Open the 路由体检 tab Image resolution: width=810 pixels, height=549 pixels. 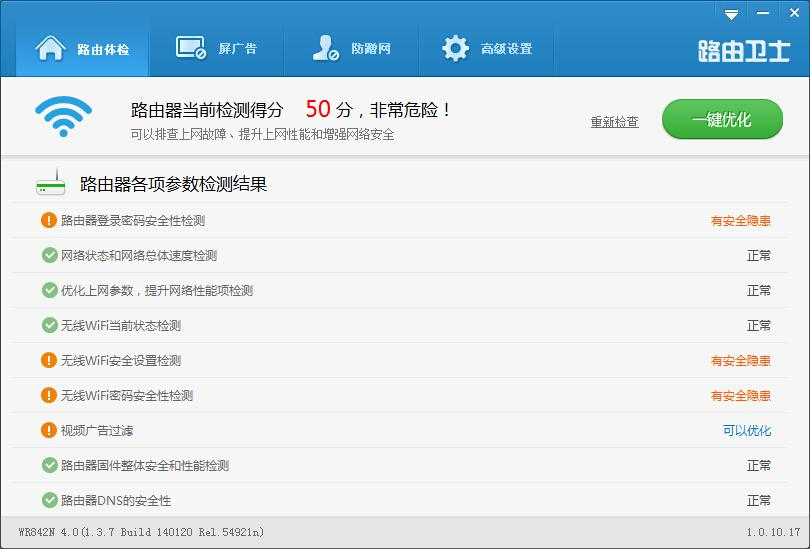coord(82,49)
